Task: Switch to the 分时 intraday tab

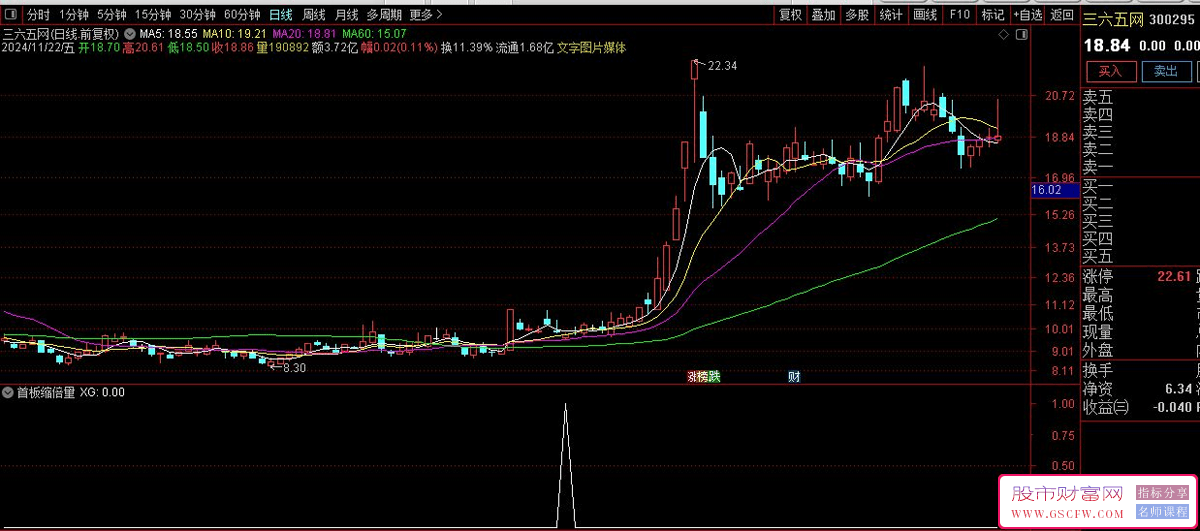Action: pyautogui.click(x=38, y=15)
